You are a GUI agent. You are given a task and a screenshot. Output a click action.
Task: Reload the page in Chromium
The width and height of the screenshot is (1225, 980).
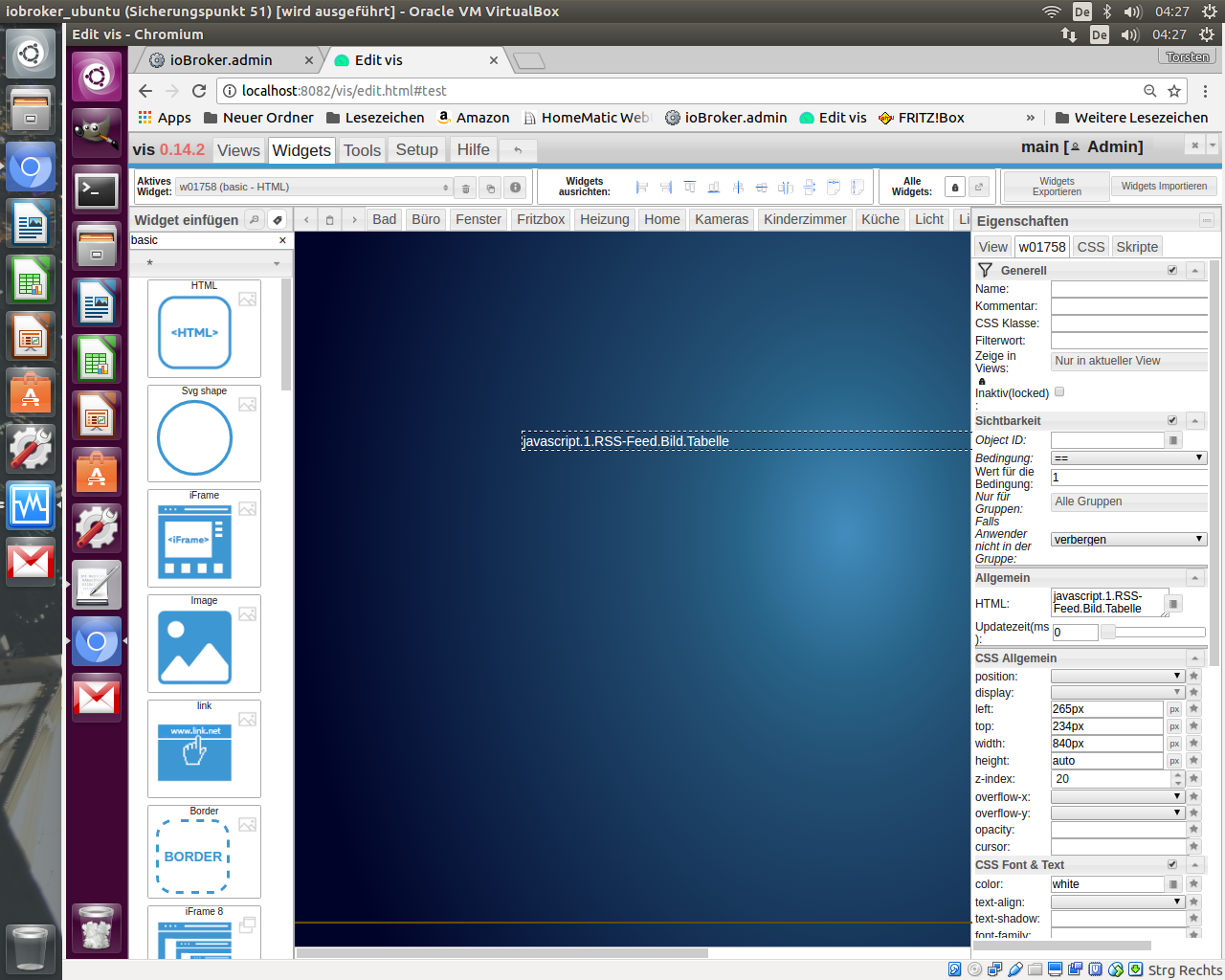click(x=199, y=91)
